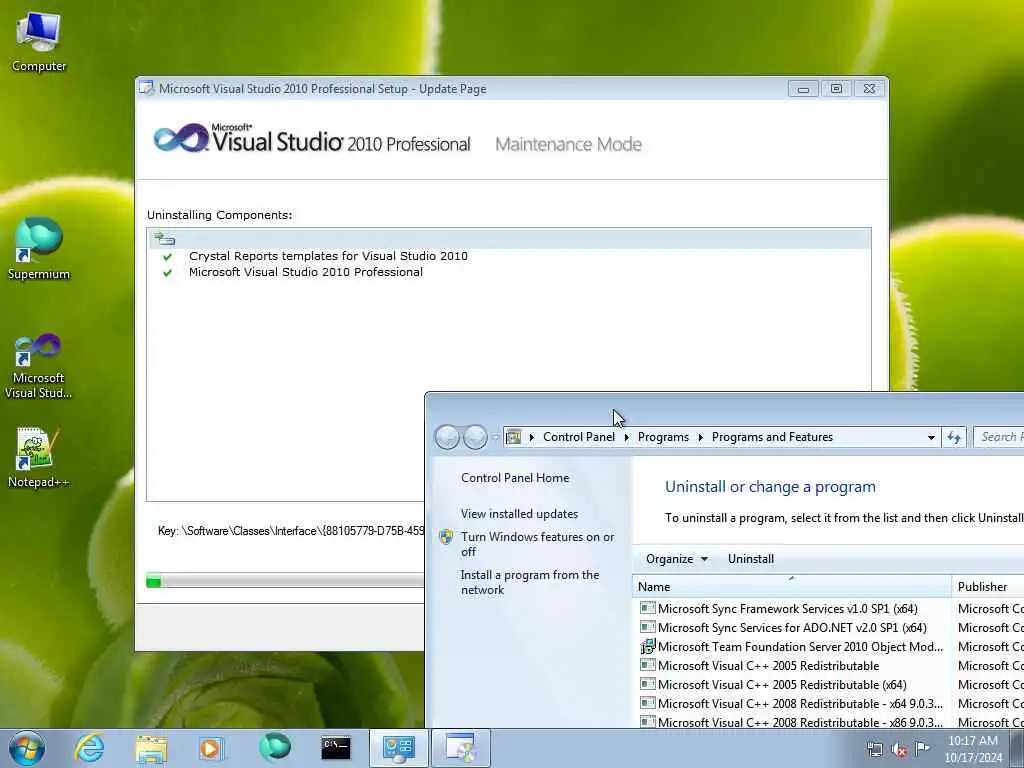Click the Control Panel breadcrumb
Viewport: 1024px width, 768px height.
tap(579, 437)
